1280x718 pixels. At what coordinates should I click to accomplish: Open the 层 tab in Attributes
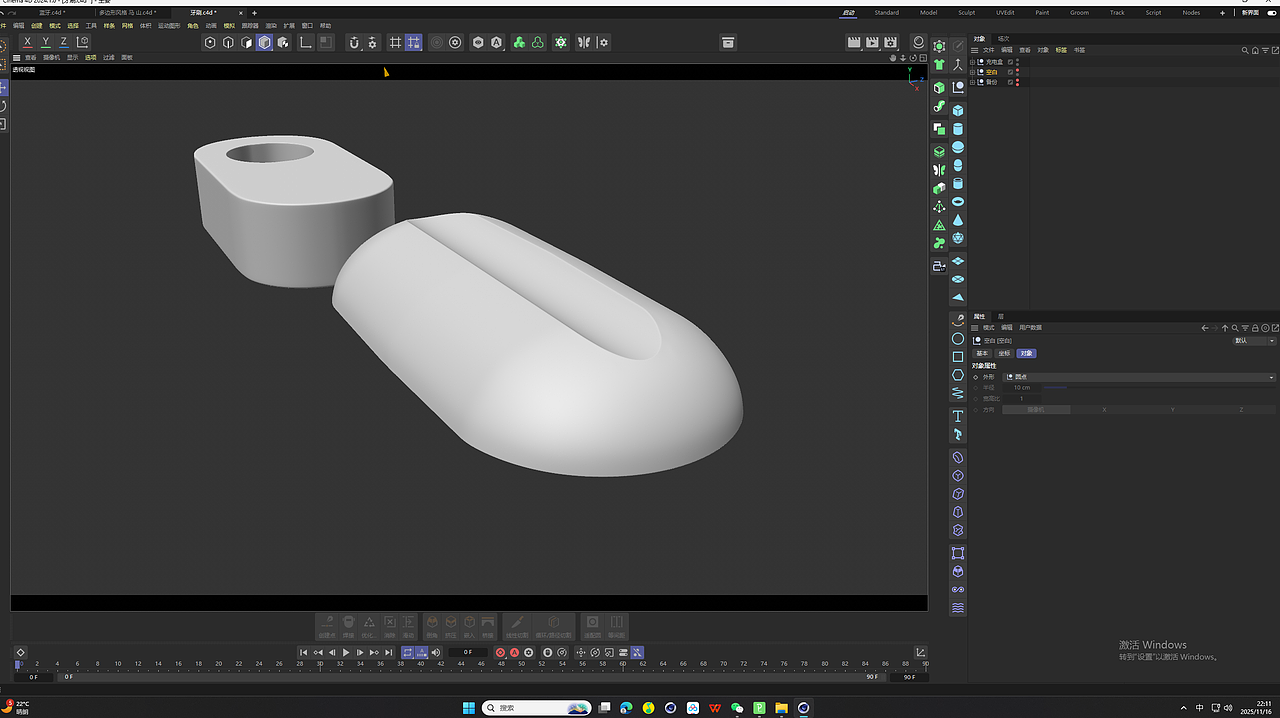coord(1001,317)
